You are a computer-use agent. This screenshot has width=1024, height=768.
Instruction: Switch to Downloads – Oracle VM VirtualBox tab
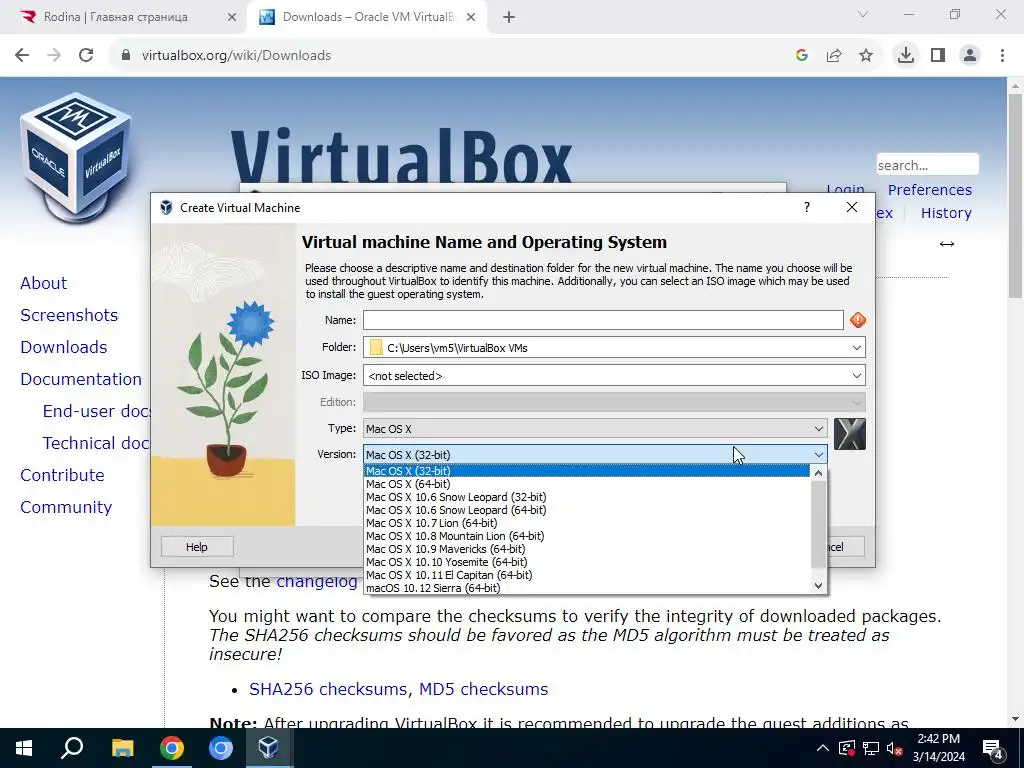point(369,17)
